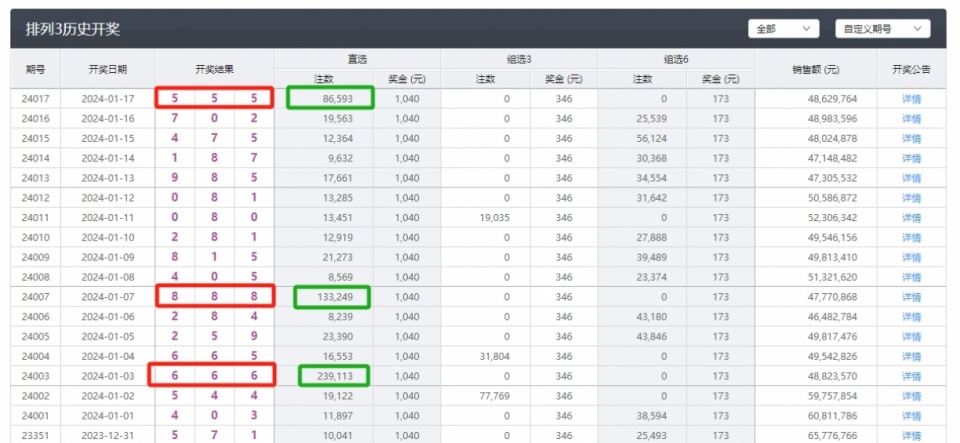Open 详情 link for issue 24011
960x443 pixels.
[911, 218]
